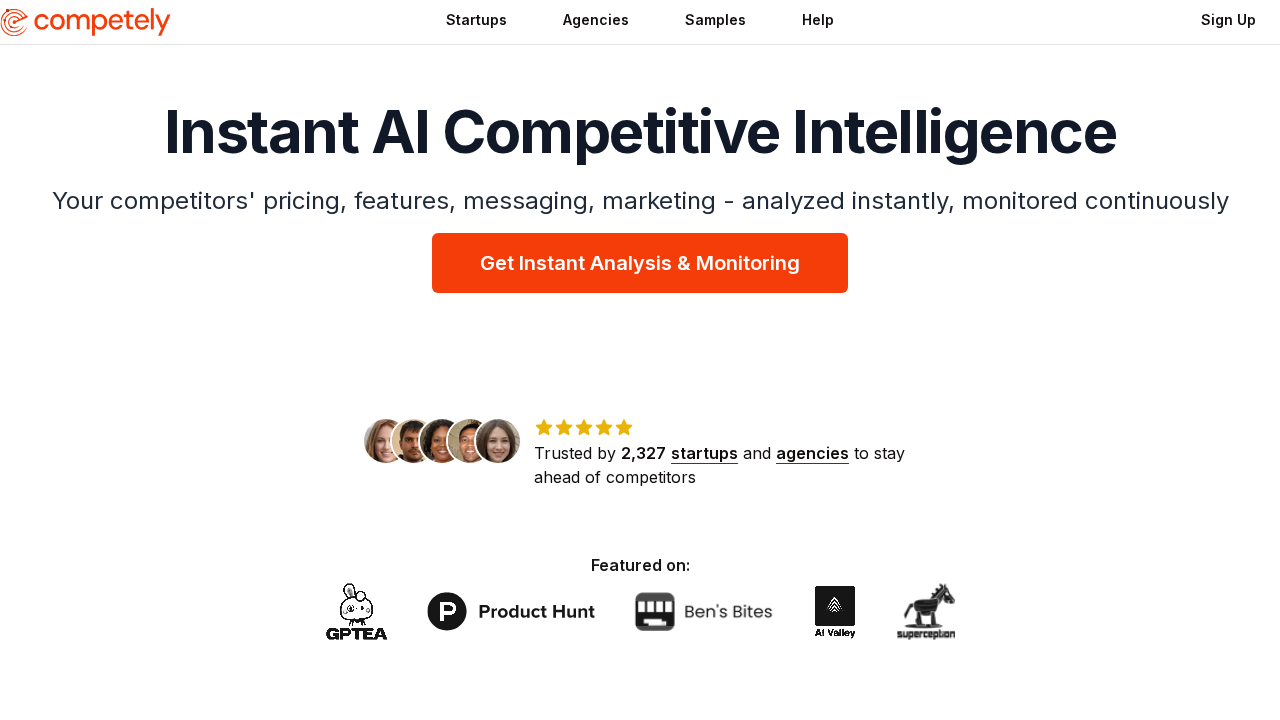Click the Competely logo in header

tap(85, 21)
